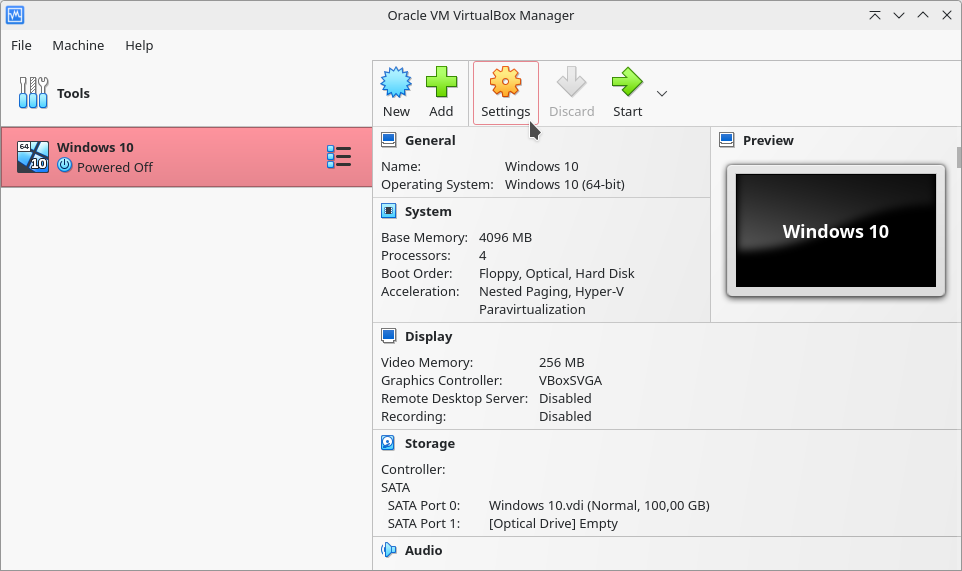Click the Remote Desktop Server Disabled value

[565, 399]
